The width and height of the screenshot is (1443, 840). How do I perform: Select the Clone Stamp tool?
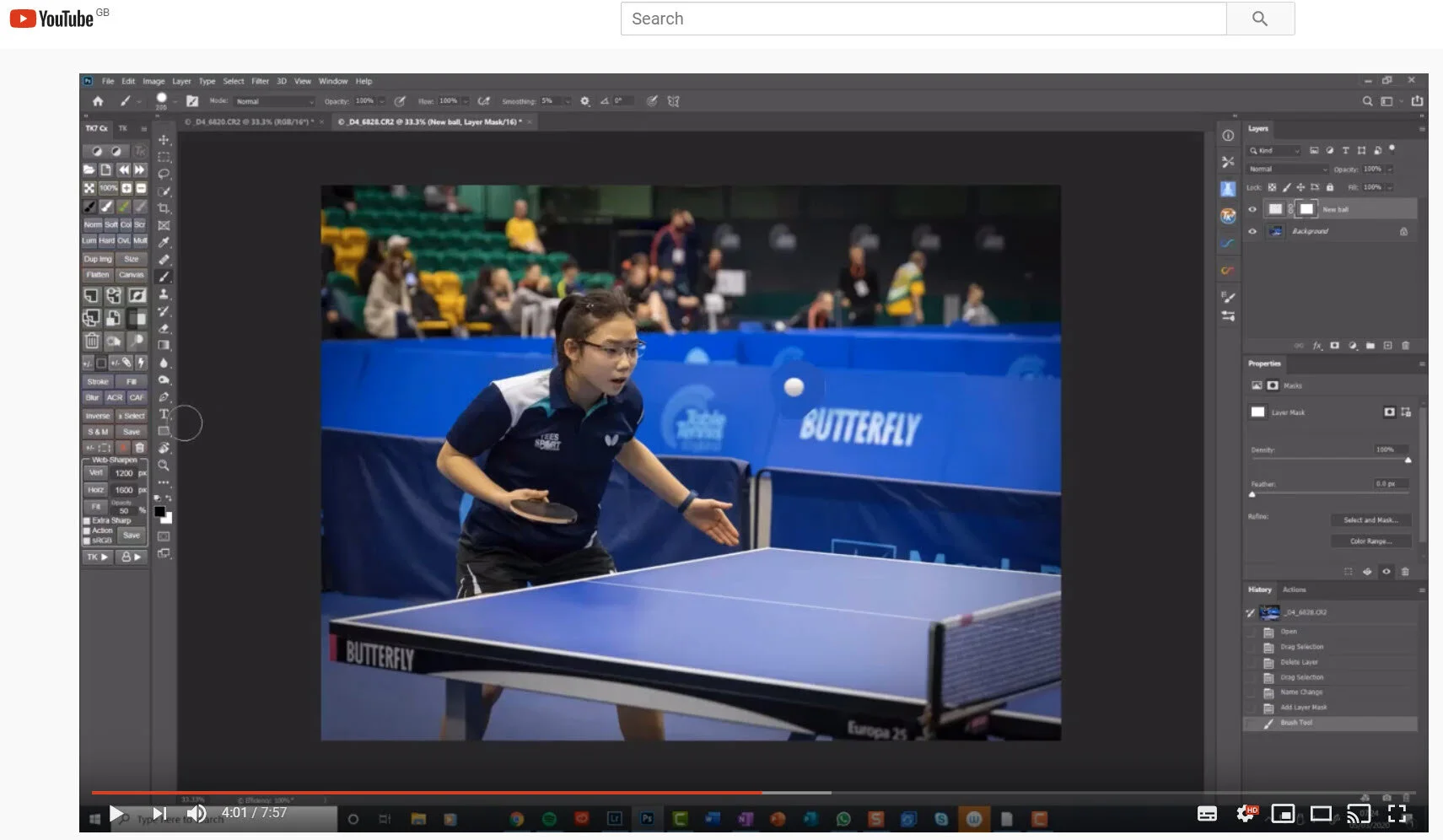[164, 293]
